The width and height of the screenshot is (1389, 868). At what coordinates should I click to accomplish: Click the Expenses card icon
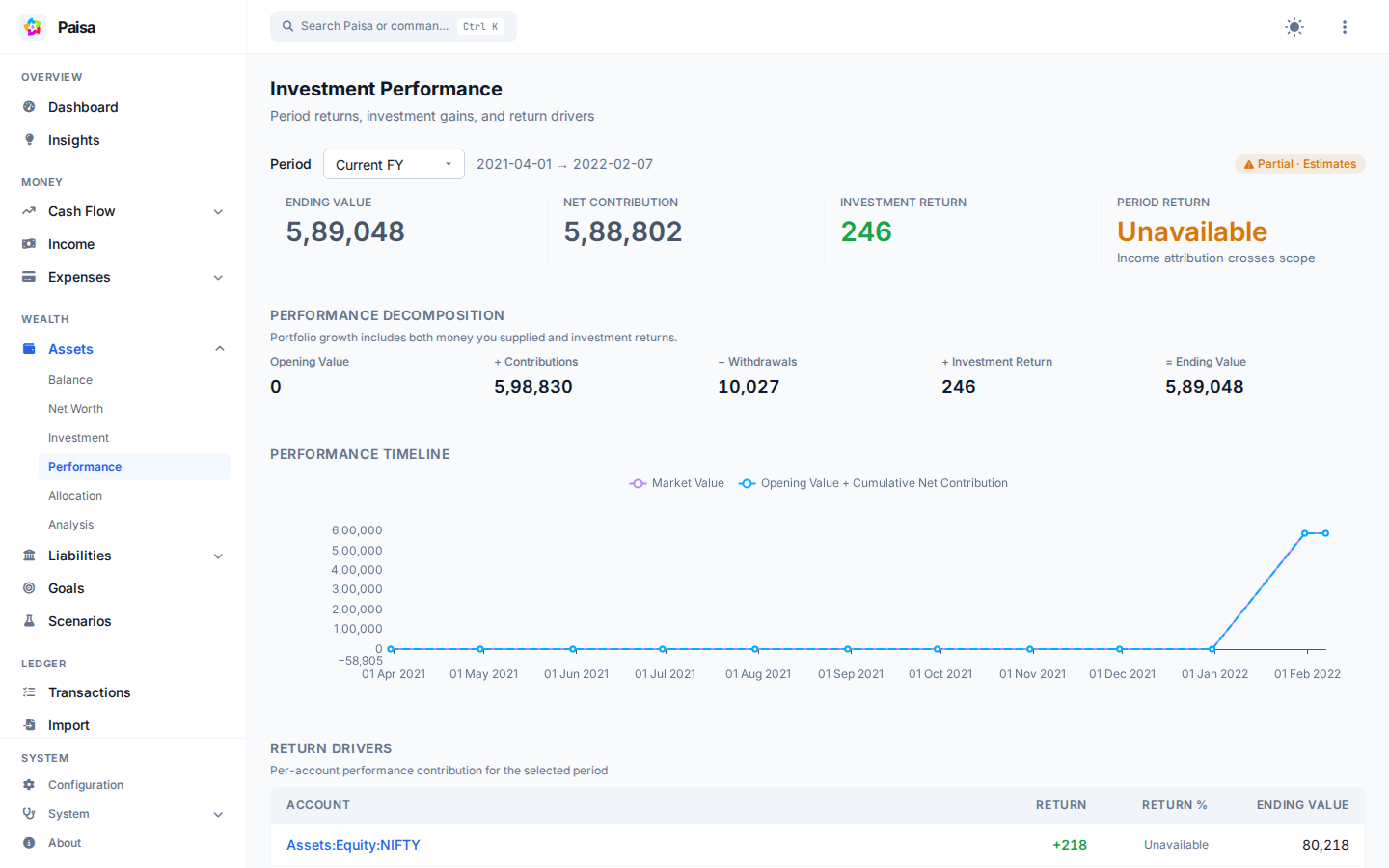[29, 277]
